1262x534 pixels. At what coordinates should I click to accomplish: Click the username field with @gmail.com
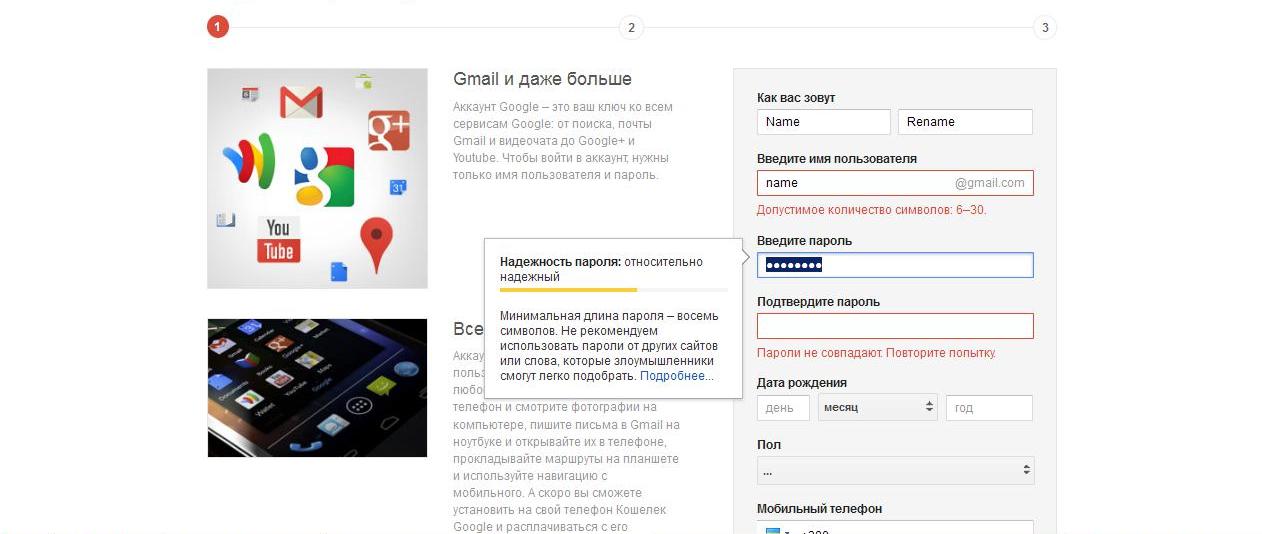tap(895, 183)
